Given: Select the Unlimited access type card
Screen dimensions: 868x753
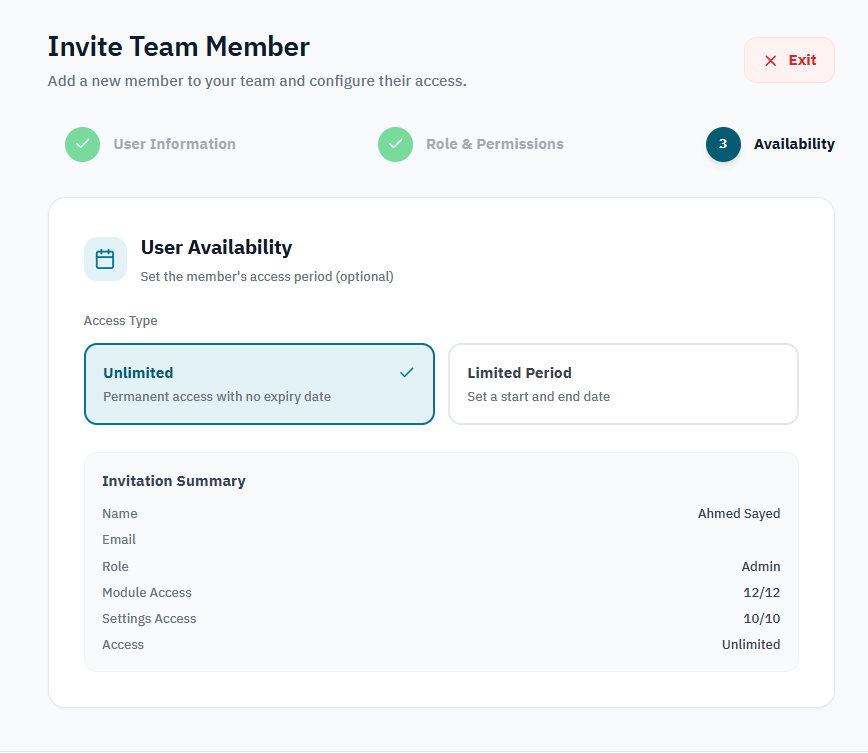Looking at the screenshot, I should [x=259, y=384].
